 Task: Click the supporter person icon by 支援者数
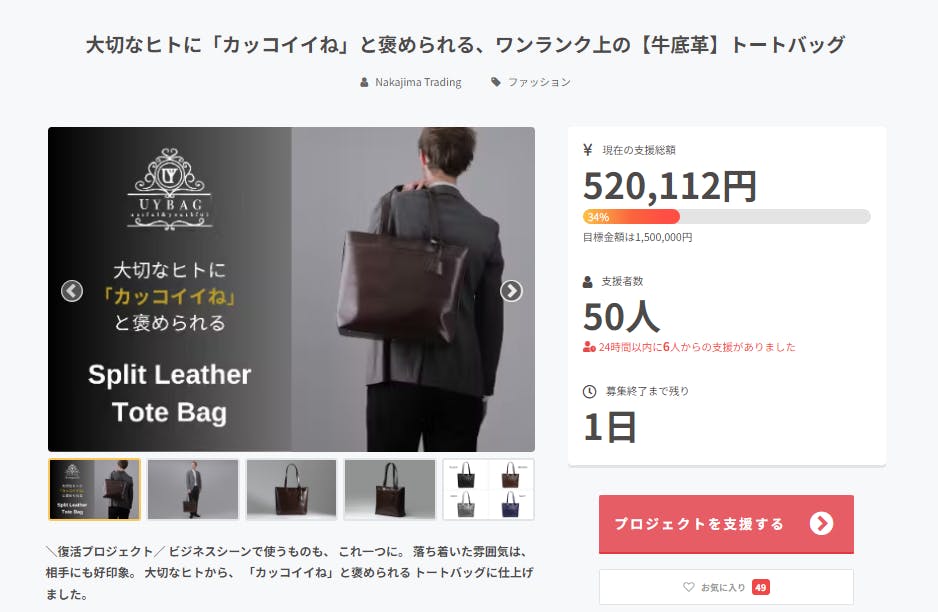coord(587,281)
